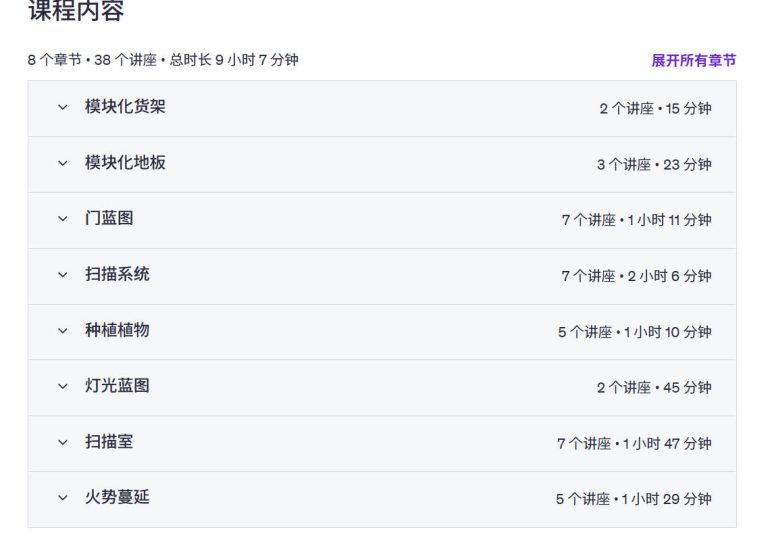Click the chevron next to 火势蔓延

(63, 498)
